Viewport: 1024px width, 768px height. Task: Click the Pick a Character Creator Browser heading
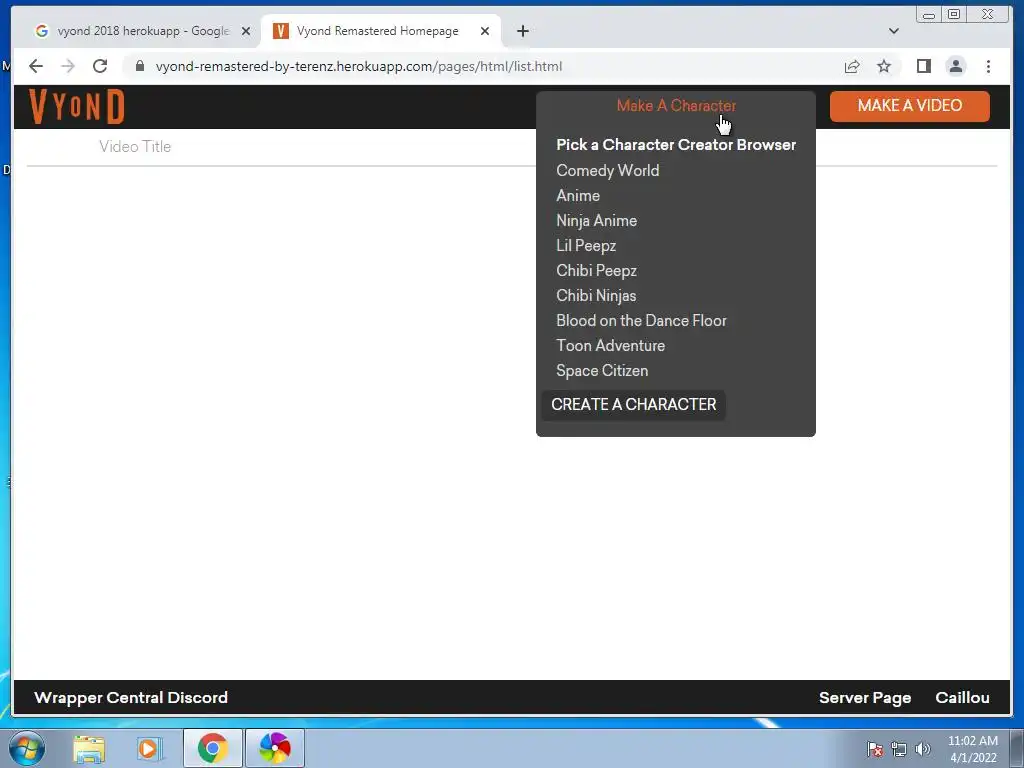coord(676,144)
